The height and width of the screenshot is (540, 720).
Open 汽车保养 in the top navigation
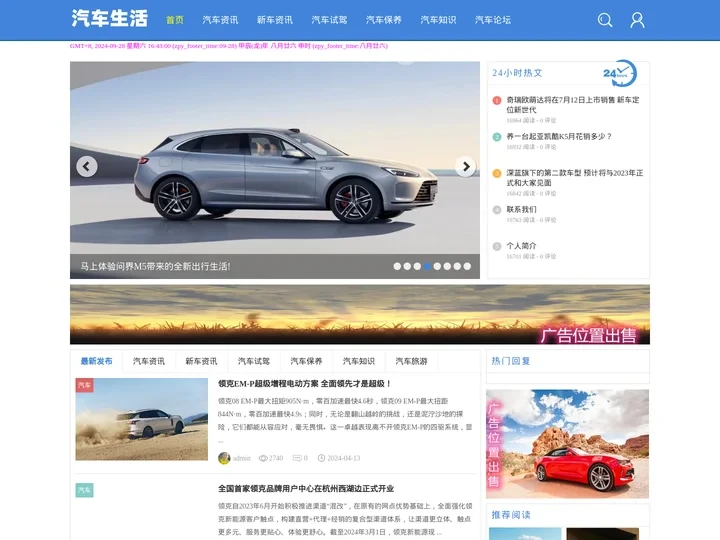click(x=384, y=20)
